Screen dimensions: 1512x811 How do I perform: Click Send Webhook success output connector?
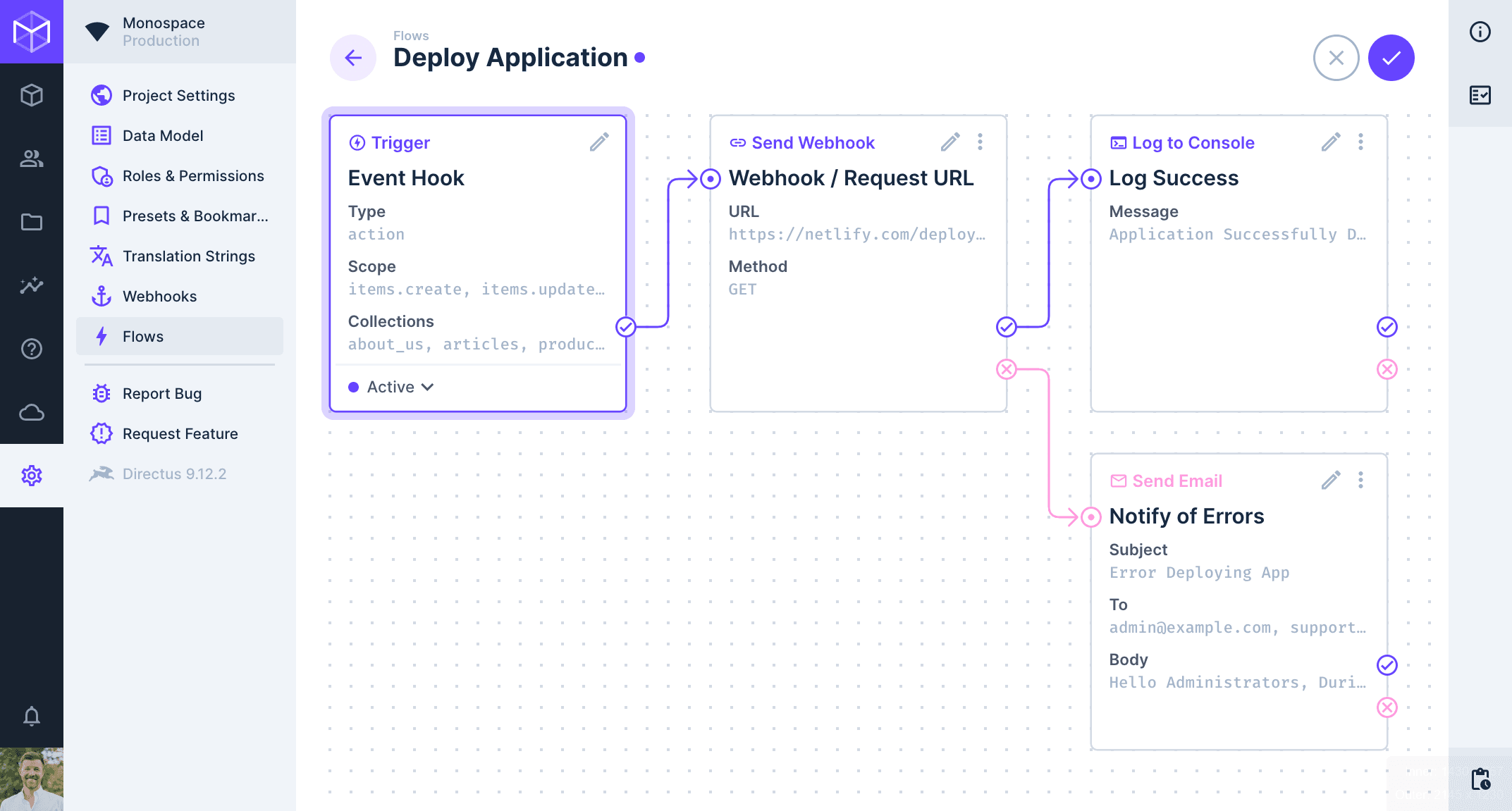(x=1007, y=327)
